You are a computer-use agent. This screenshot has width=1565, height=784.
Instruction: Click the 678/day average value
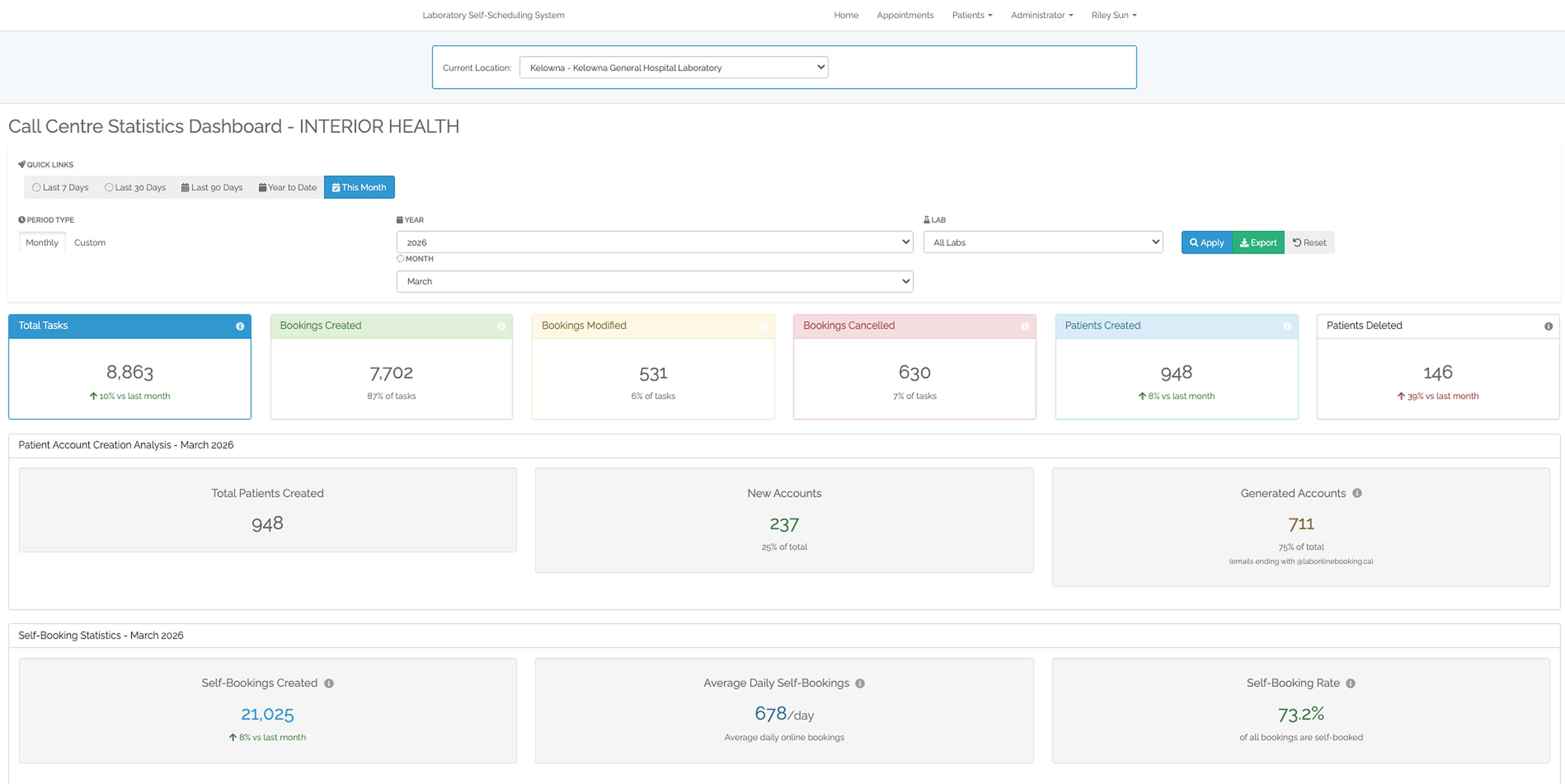784,714
